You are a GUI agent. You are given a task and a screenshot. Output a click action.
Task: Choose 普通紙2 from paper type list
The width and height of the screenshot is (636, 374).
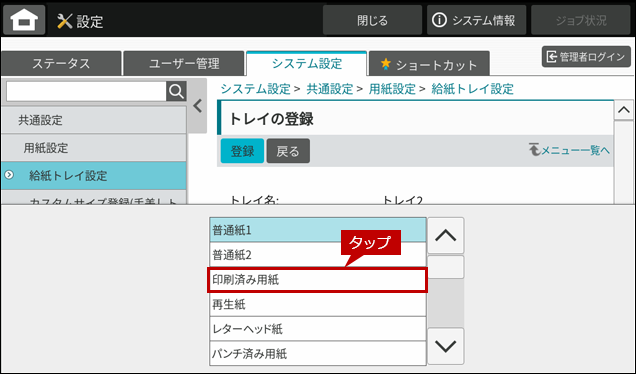click(318, 255)
